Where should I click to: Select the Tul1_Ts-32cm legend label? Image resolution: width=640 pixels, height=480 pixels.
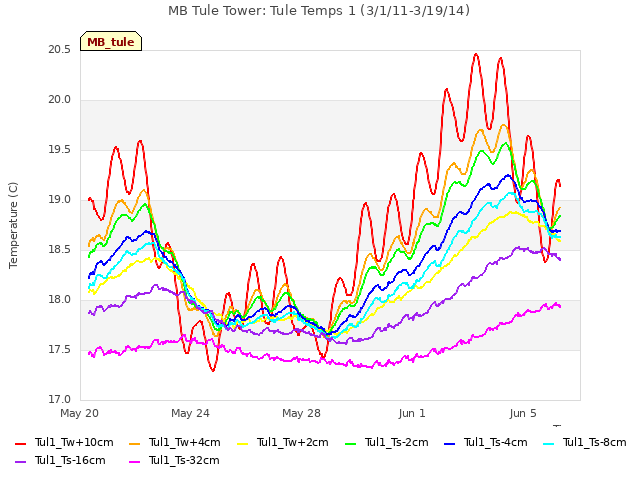(x=184, y=460)
